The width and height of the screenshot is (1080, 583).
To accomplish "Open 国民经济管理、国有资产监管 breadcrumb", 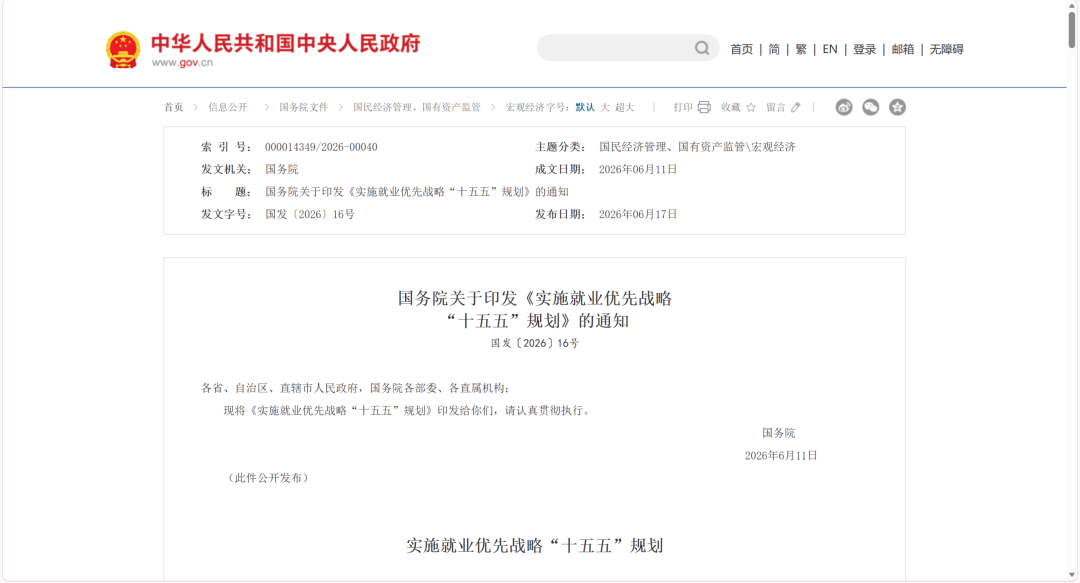I will click(417, 107).
